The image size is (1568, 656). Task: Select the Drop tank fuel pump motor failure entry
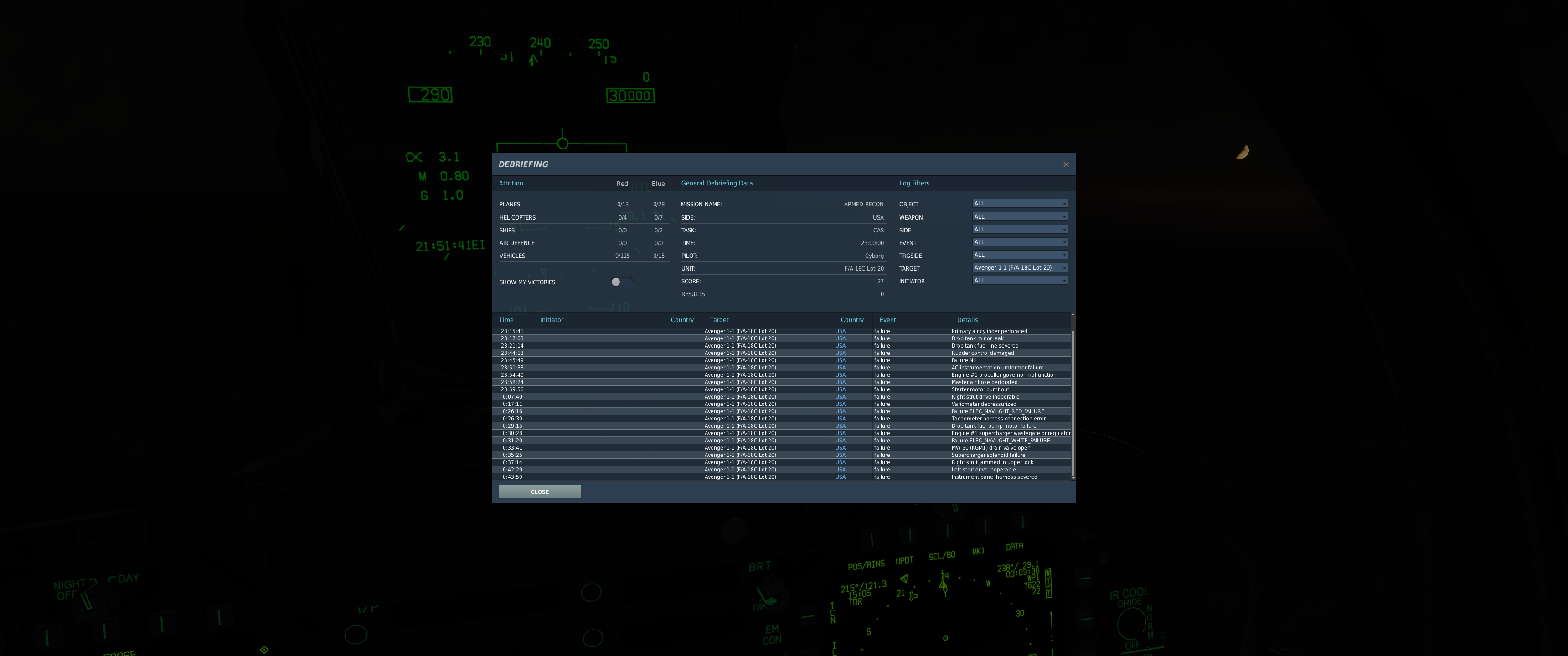[781, 426]
